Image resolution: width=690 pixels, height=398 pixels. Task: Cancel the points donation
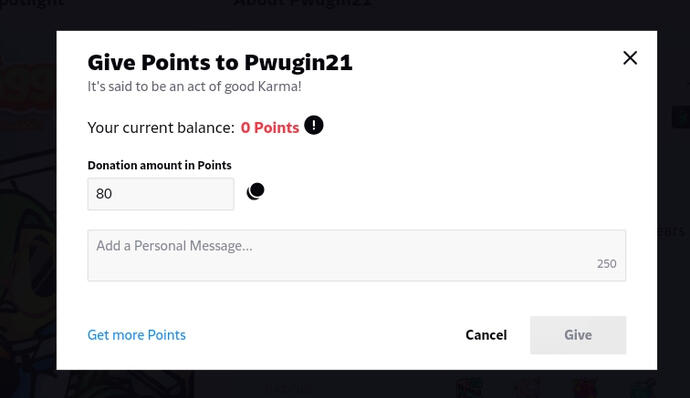click(x=486, y=335)
